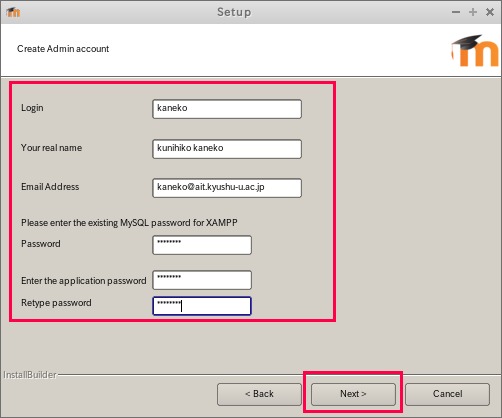Click the Setup title bar text
This screenshot has width=502, height=418.
(x=234, y=12)
